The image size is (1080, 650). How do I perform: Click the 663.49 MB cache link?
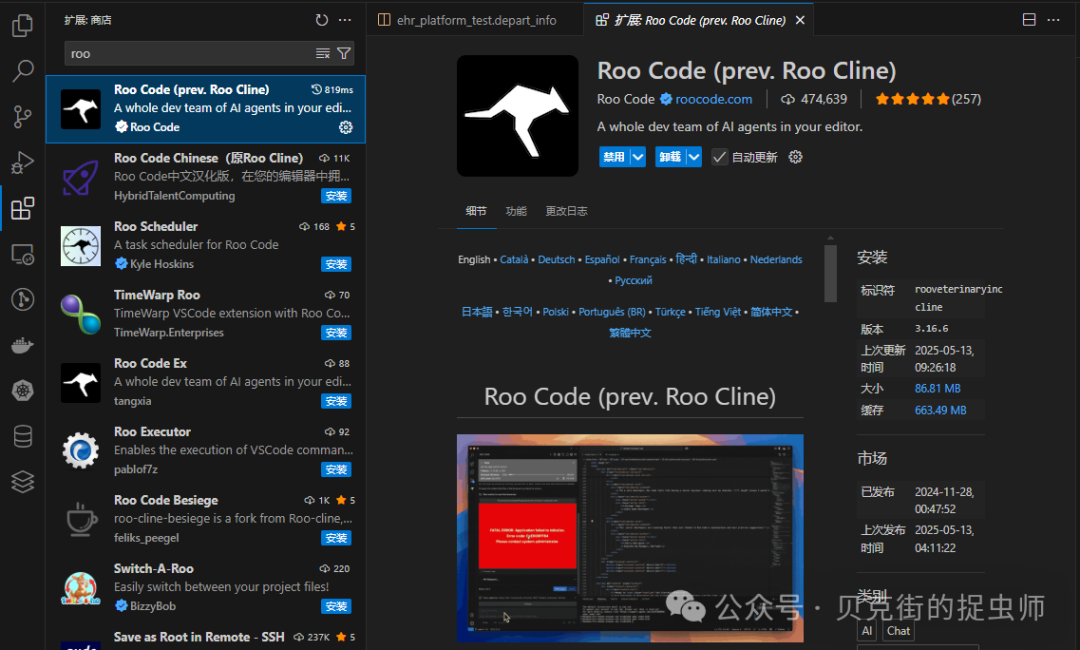coord(940,410)
